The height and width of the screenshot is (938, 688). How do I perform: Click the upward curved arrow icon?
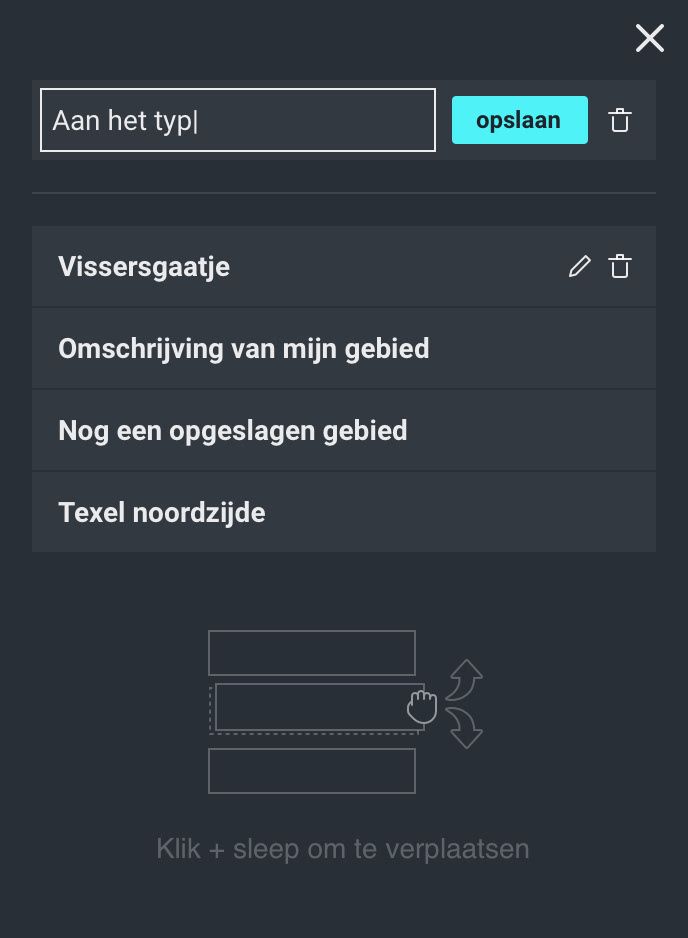tap(464, 680)
